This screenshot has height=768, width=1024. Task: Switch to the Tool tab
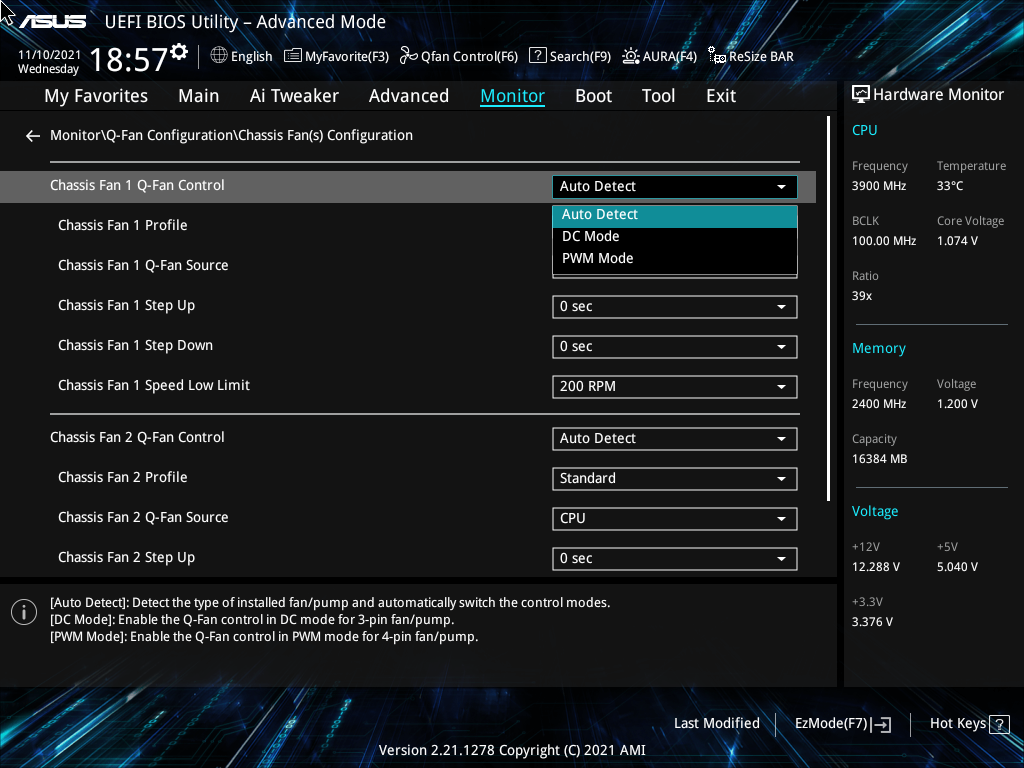(658, 96)
